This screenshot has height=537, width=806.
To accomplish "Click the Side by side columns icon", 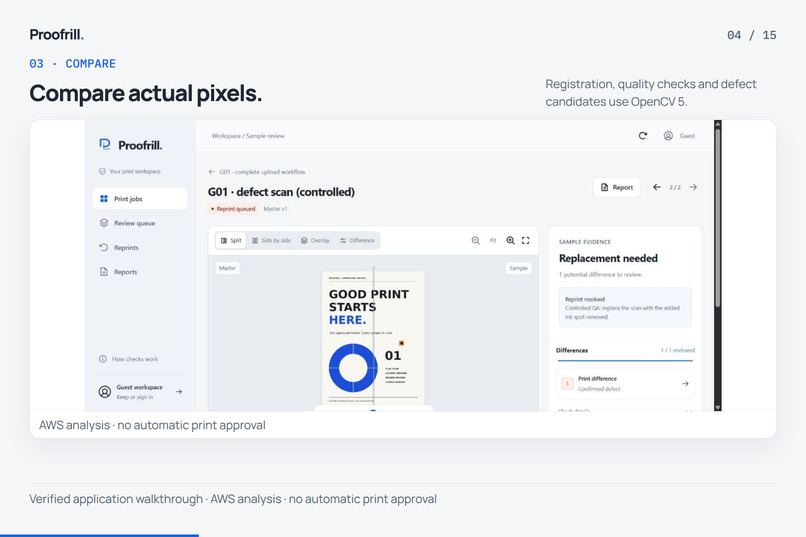I will tap(255, 240).
